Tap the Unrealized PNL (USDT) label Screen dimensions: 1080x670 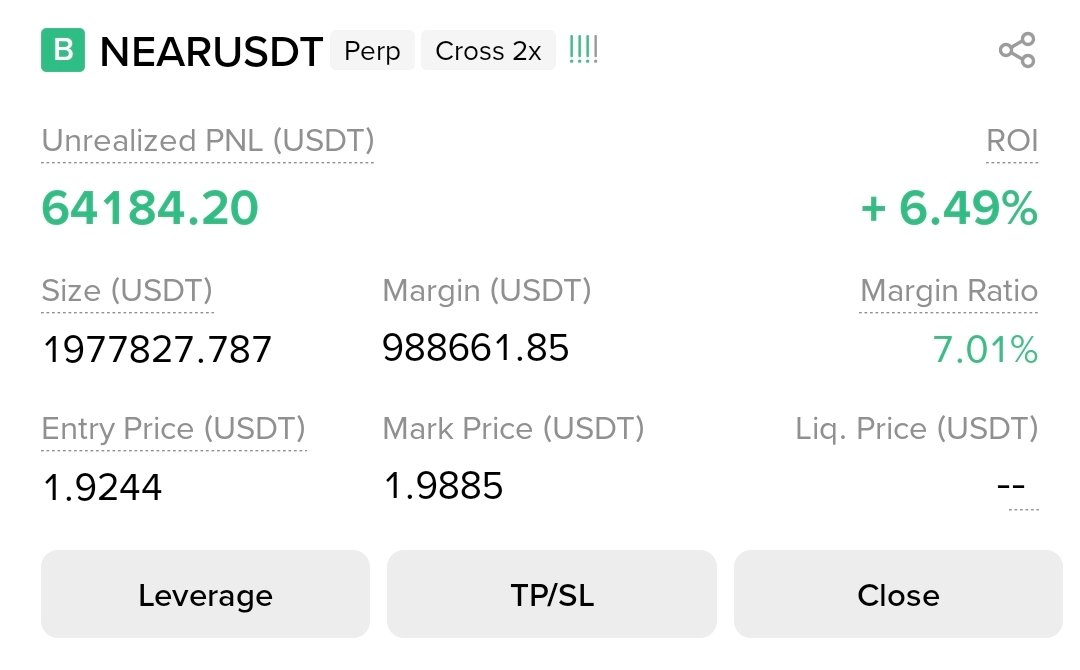coord(207,141)
